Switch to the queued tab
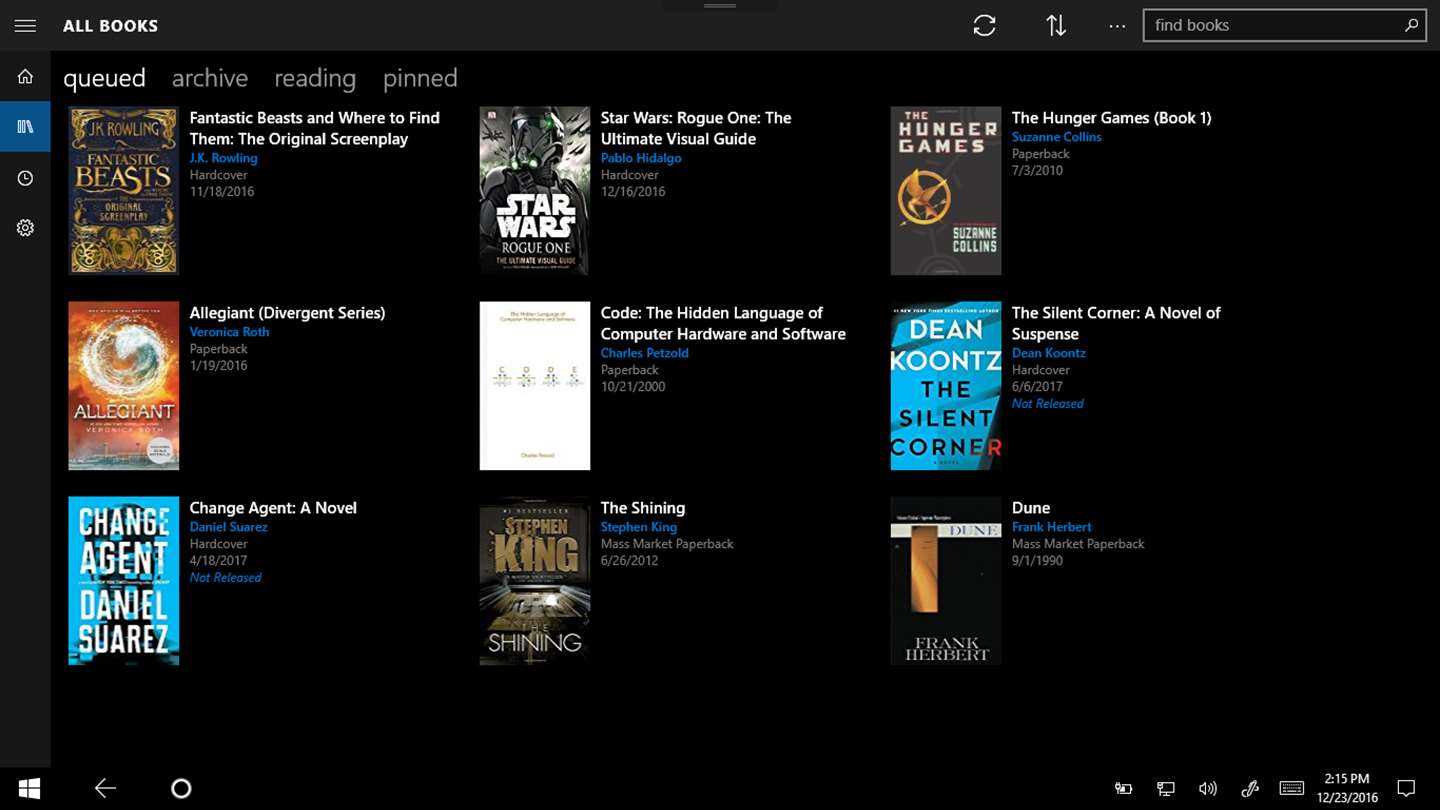The height and width of the screenshot is (810, 1440). click(x=104, y=78)
